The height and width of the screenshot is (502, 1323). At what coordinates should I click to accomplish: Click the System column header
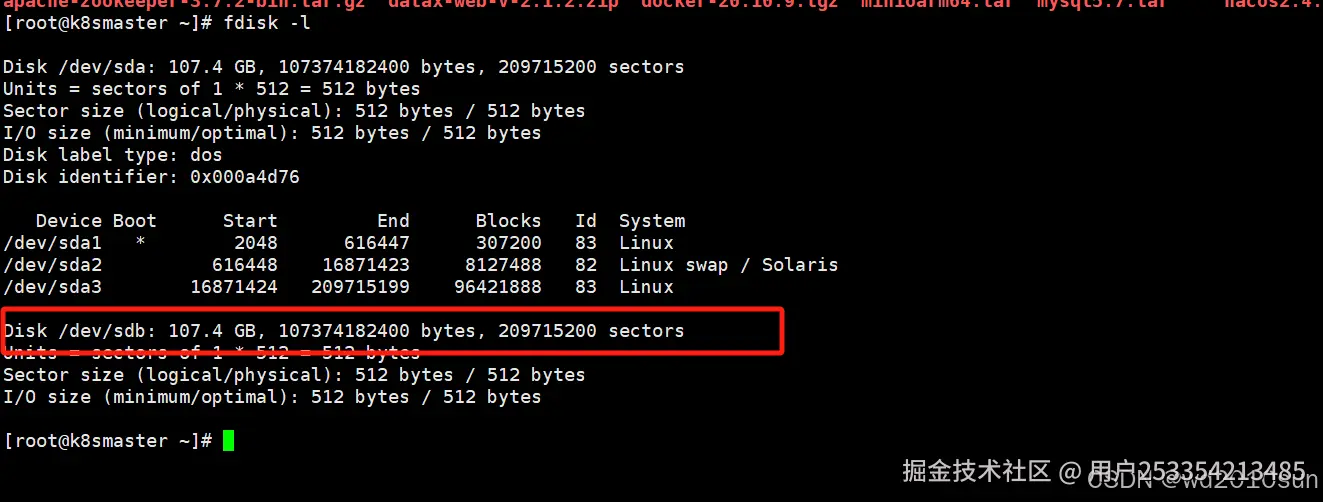click(652, 221)
